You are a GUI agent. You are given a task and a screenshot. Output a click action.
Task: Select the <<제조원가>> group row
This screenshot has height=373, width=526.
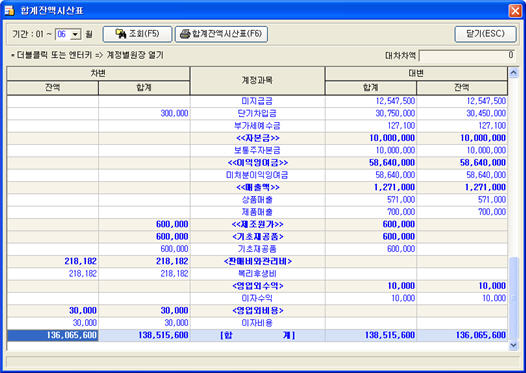click(x=257, y=224)
